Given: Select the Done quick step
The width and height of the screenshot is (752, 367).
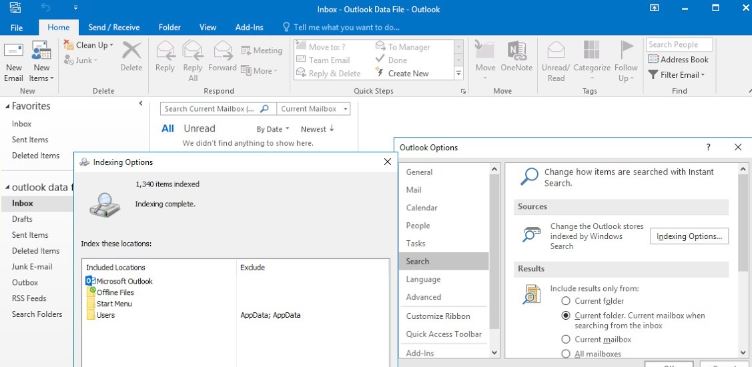Looking at the screenshot, I should 391,60.
